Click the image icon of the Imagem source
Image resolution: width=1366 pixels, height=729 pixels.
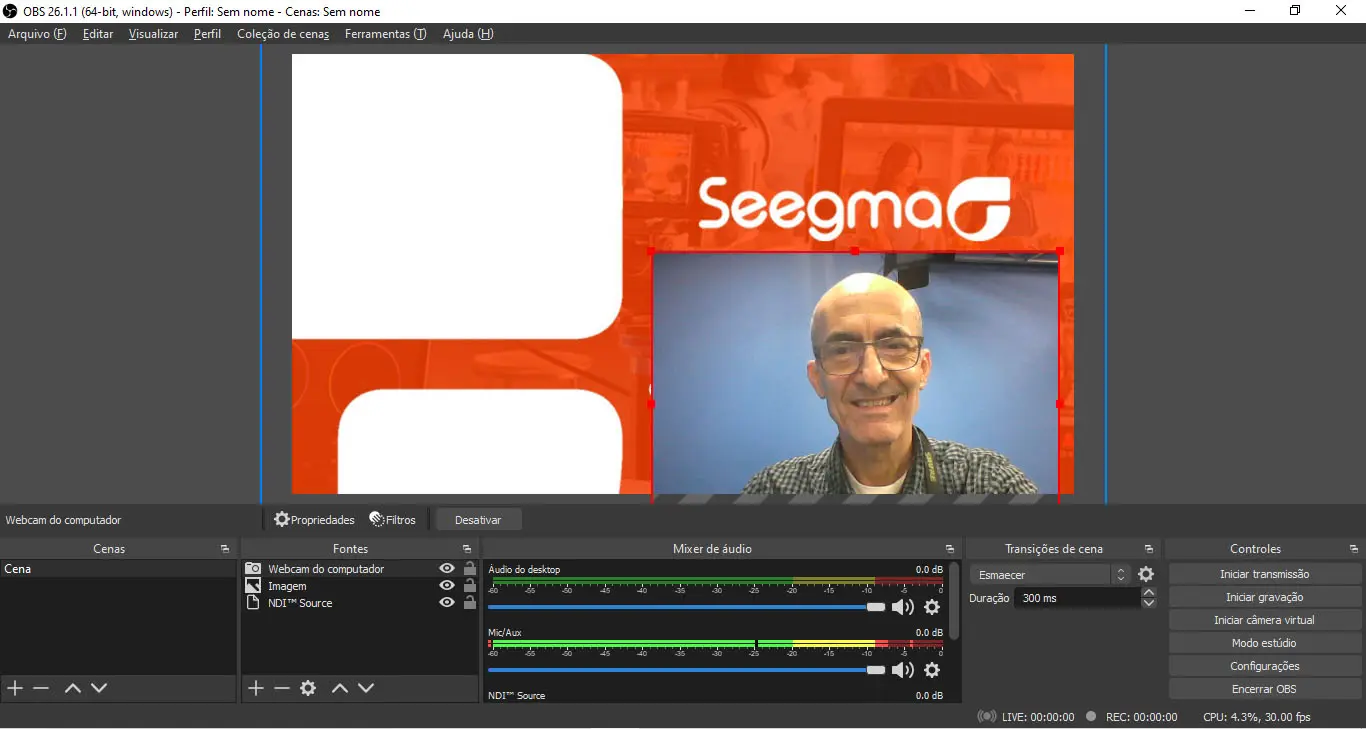(x=253, y=586)
